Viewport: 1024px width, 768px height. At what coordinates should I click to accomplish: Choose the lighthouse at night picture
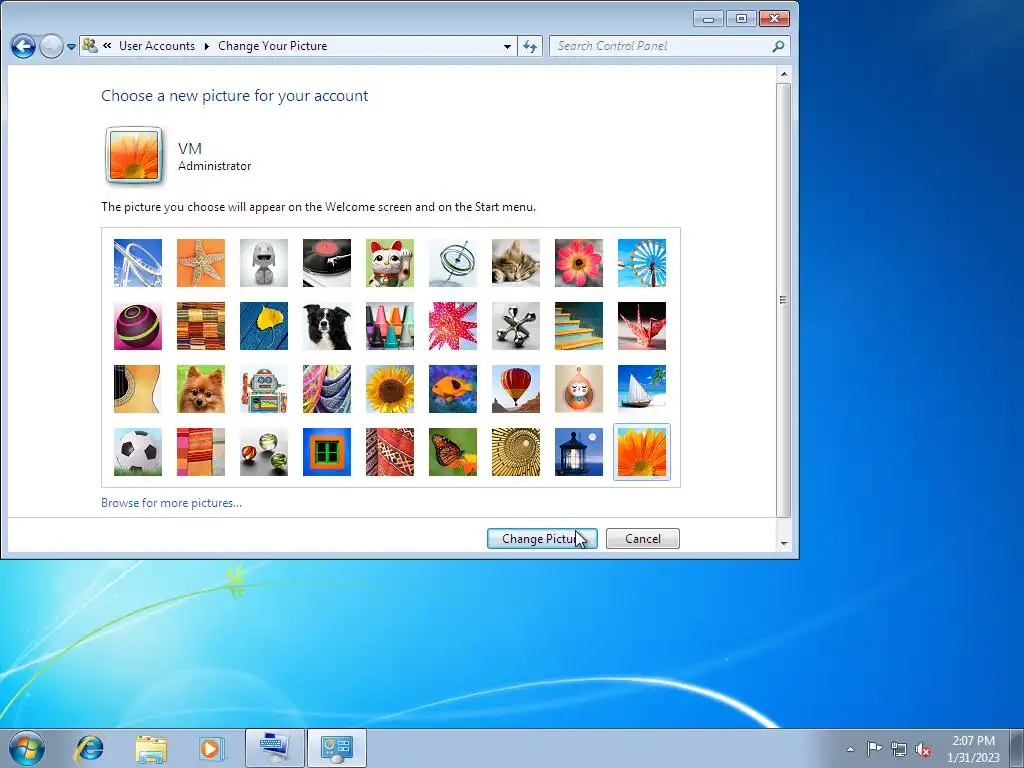coord(579,452)
